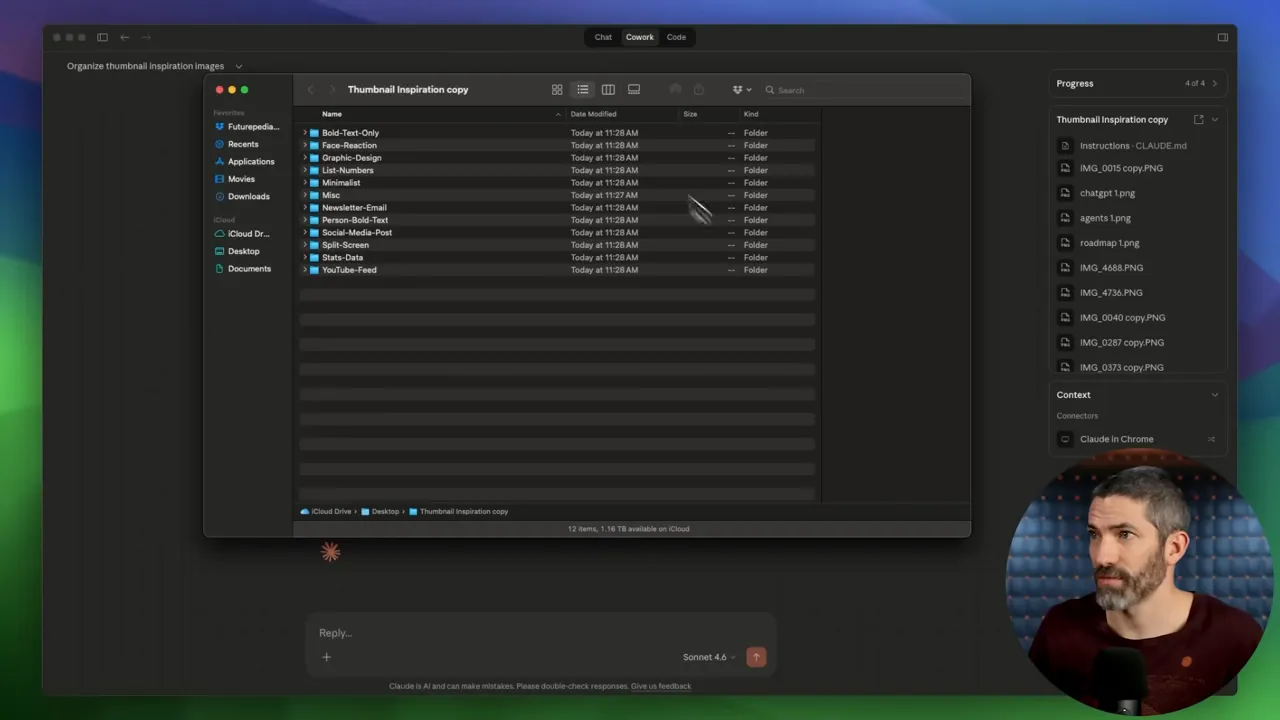Open Documents in Finder sidebar
This screenshot has height=720, width=1280.
pos(242,269)
